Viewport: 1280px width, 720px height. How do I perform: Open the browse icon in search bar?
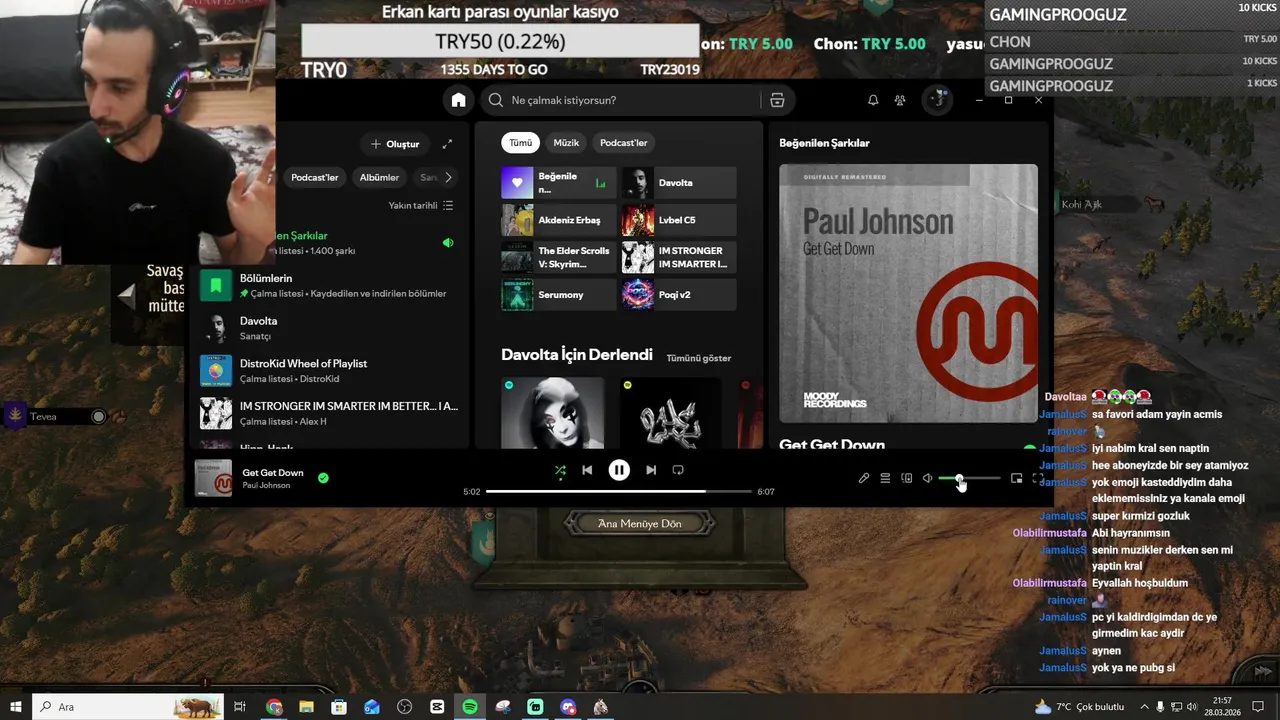point(777,100)
